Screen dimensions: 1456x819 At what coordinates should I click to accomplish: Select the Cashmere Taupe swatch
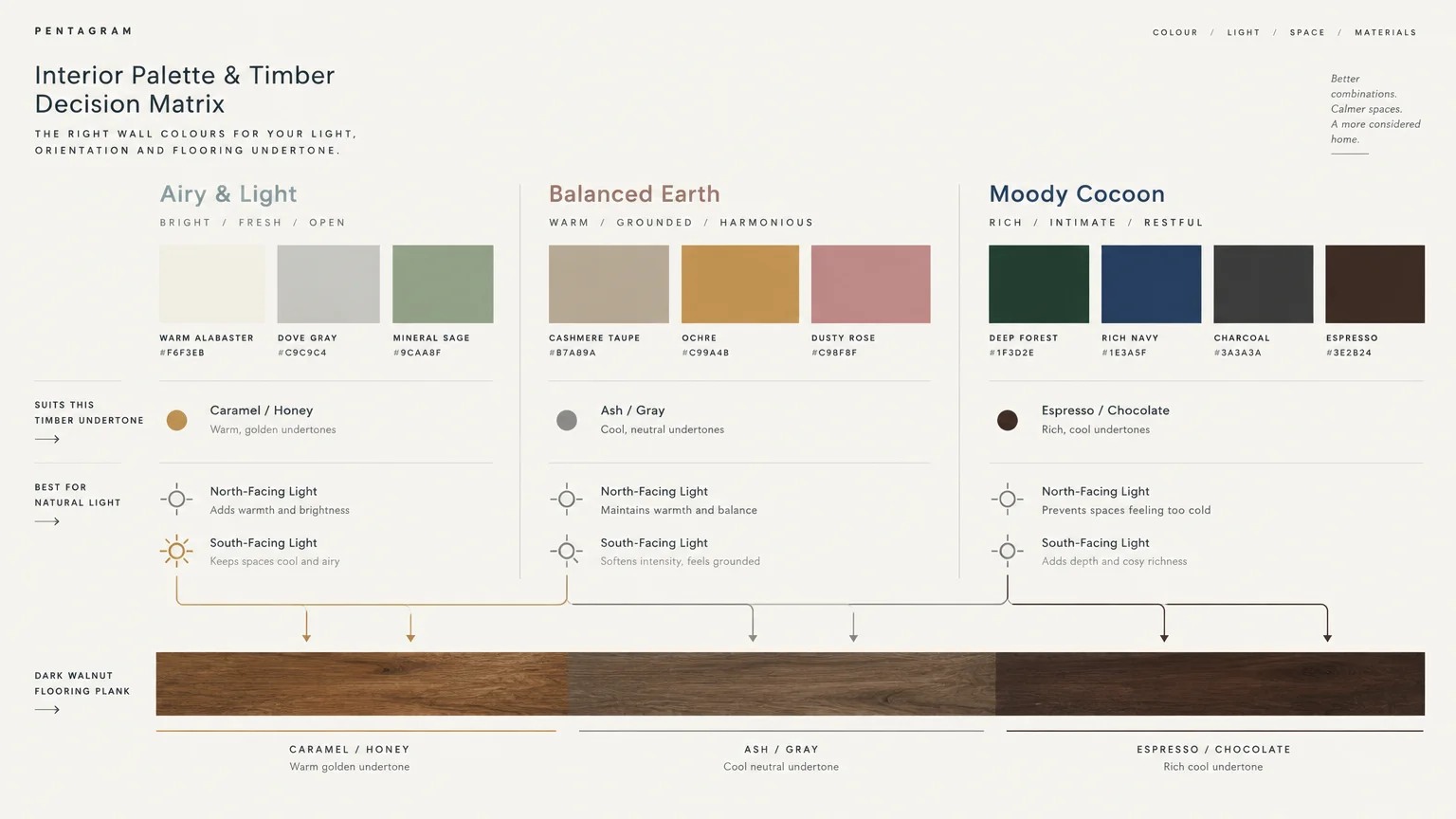tap(609, 284)
